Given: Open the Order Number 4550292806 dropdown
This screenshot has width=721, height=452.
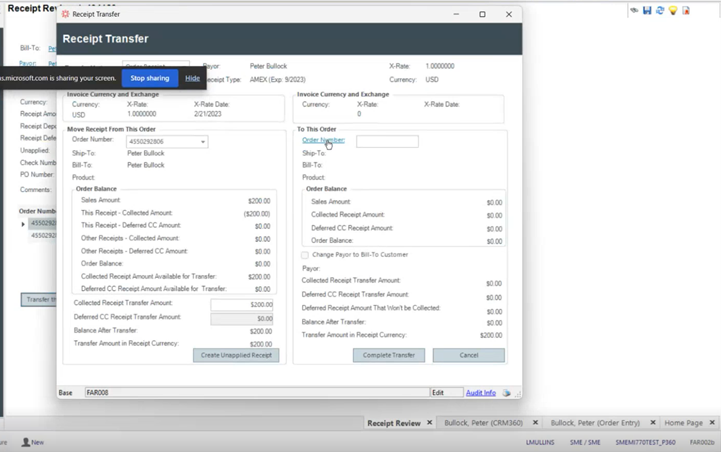Looking at the screenshot, I should (x=203, y=142).
